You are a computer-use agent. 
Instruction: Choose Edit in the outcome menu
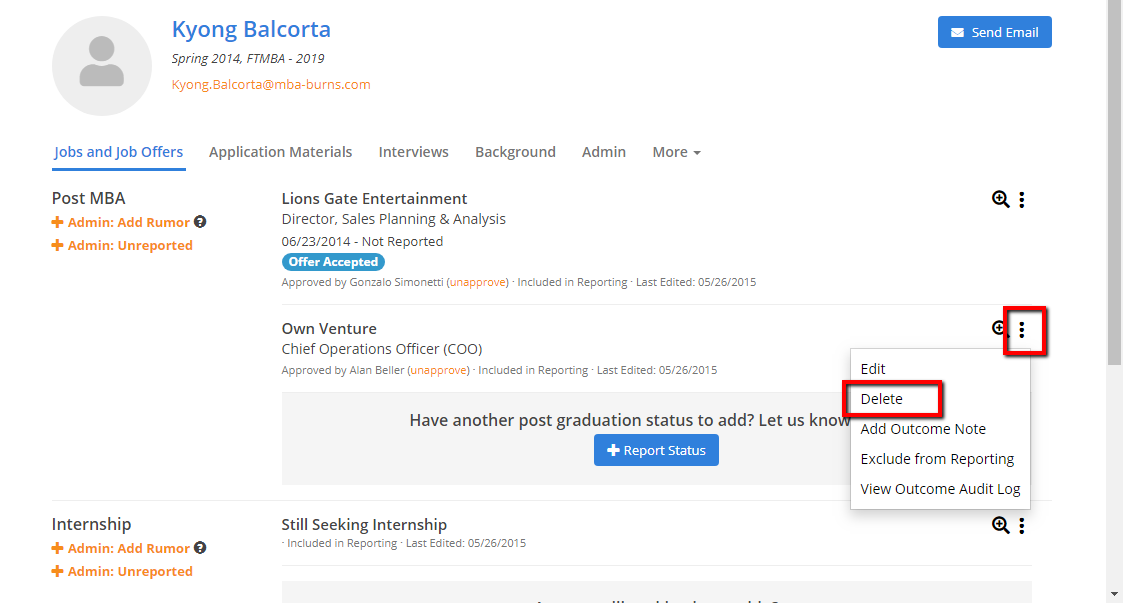coord(873,369)
